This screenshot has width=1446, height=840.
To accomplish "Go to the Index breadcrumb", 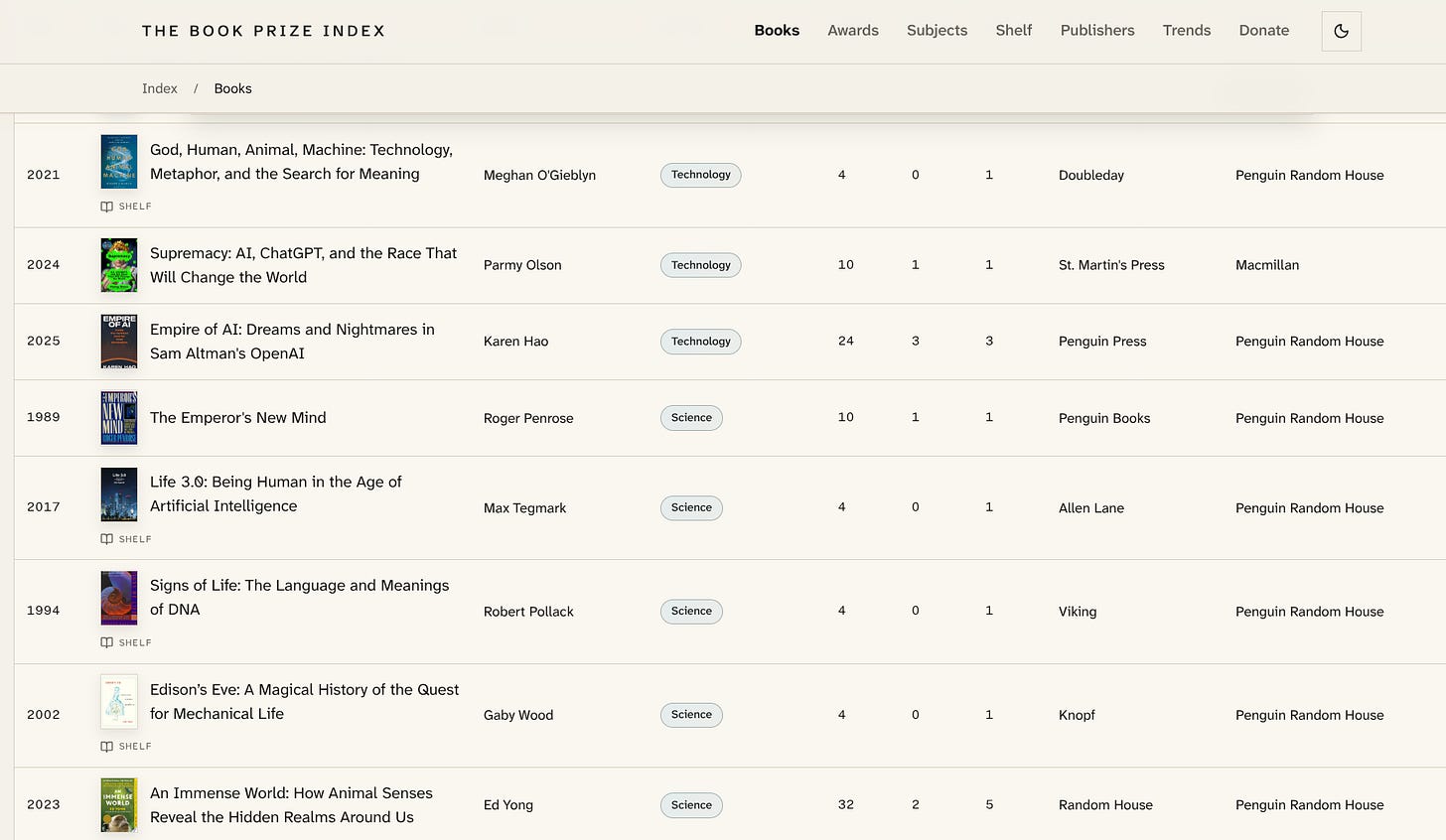I will tap(160, 88).
